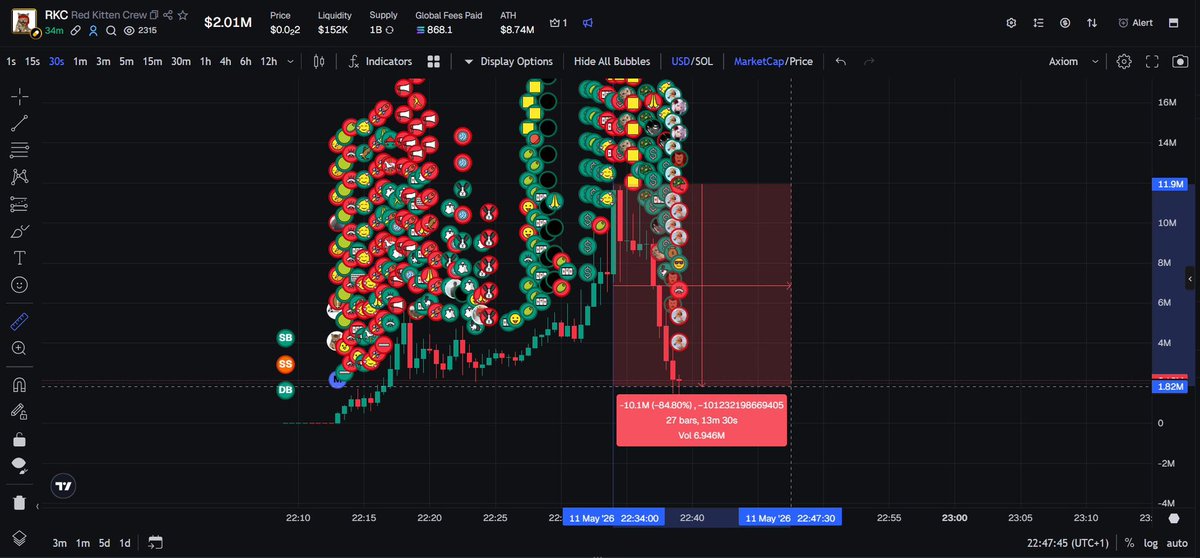Toggle MarketCap/Price chart mode
Viewport: 1200px width, 558px height.
click(x=773, y=61)
